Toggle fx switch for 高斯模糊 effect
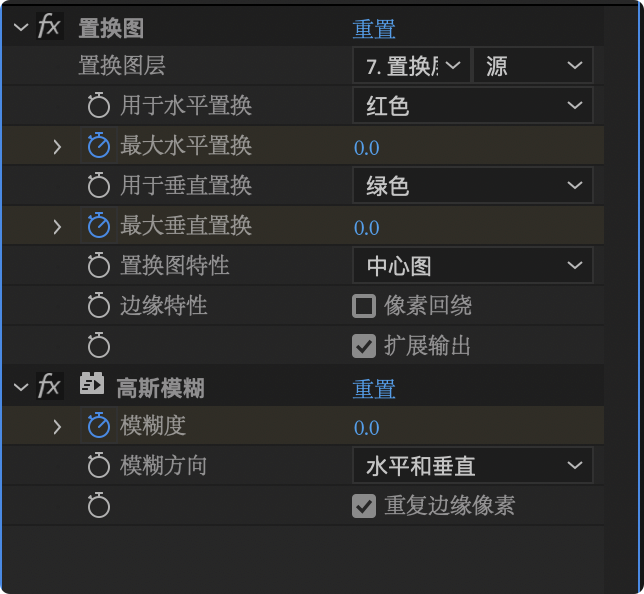 [49, 387]
